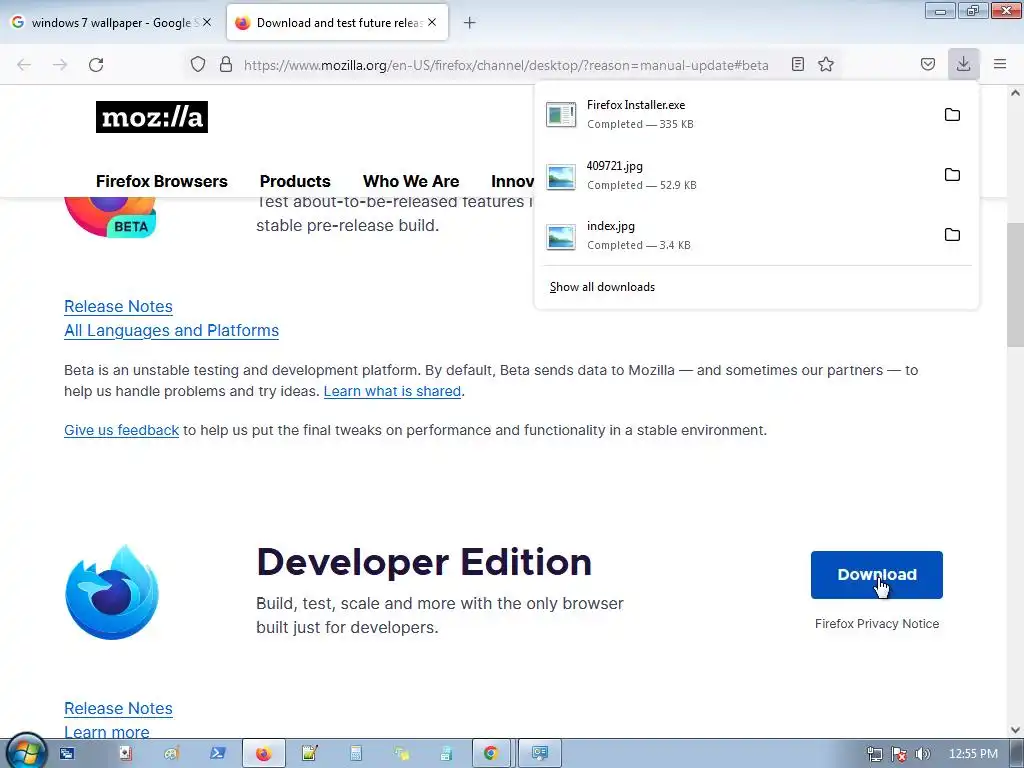Reload the current page

coord(96,65)
